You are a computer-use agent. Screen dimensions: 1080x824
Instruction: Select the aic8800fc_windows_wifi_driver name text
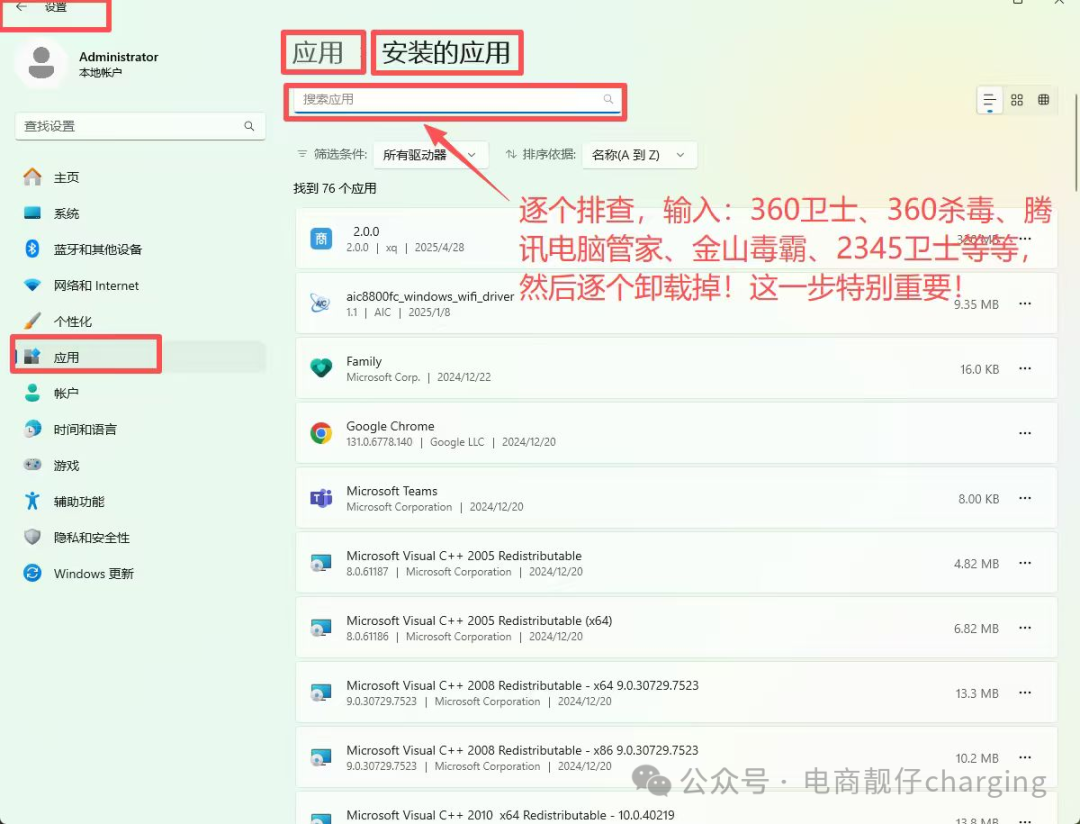tap(430, 296)
